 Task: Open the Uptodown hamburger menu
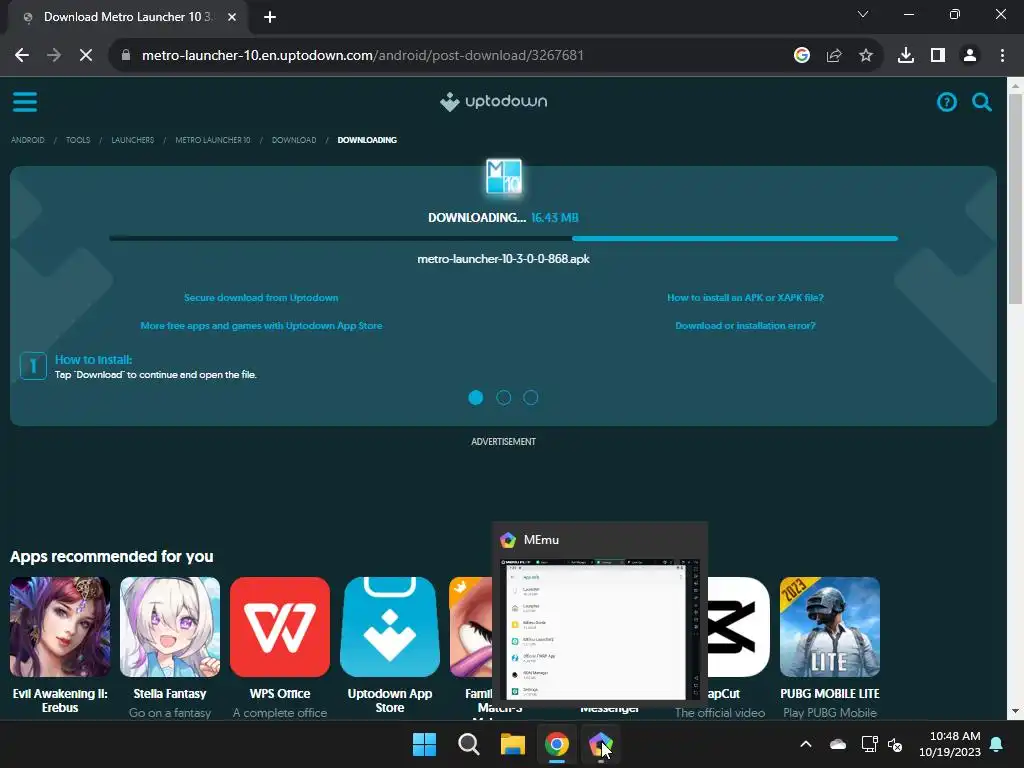pos(25,102)
